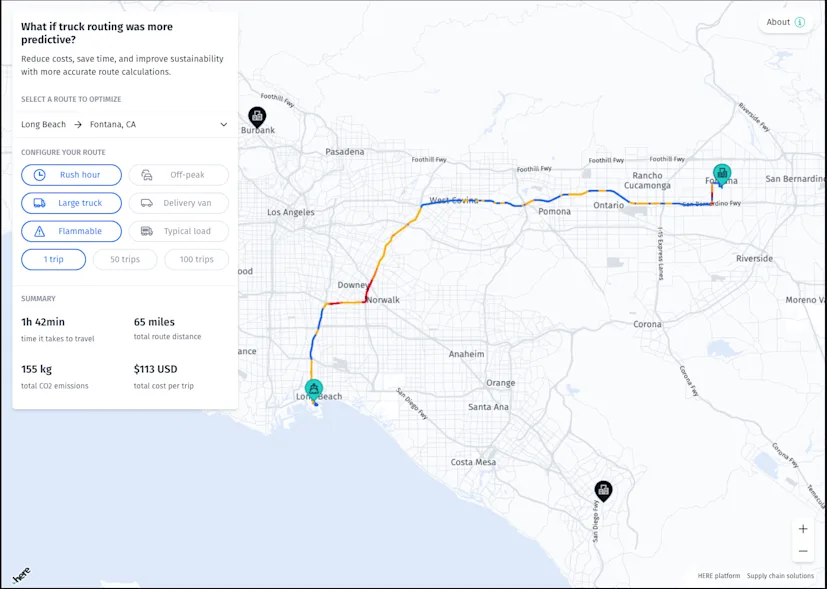827x589 pixels.
Task: Zoom out with the minus button
Action: [803, 551]
